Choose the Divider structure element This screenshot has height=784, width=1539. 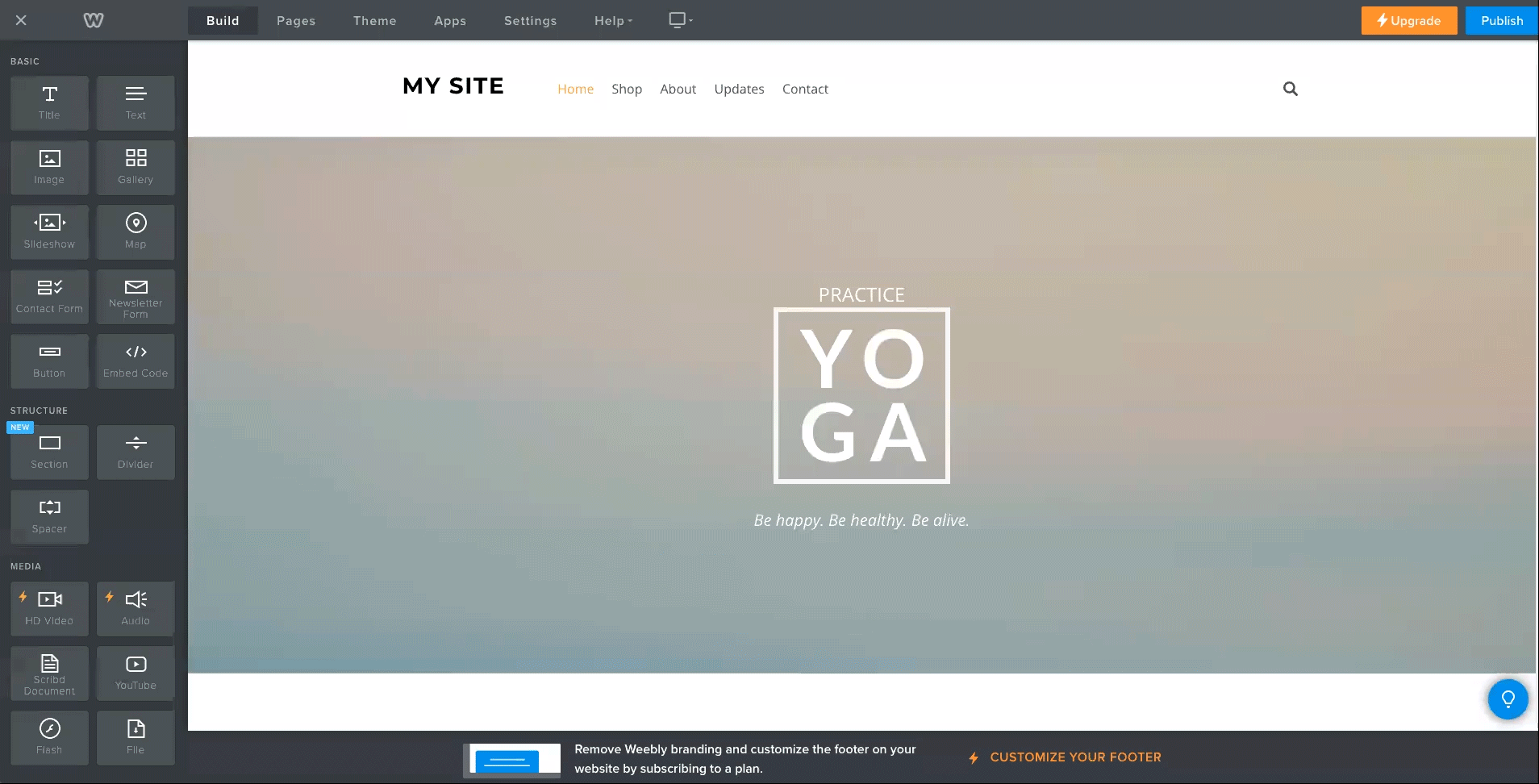[x=136, y=452]
